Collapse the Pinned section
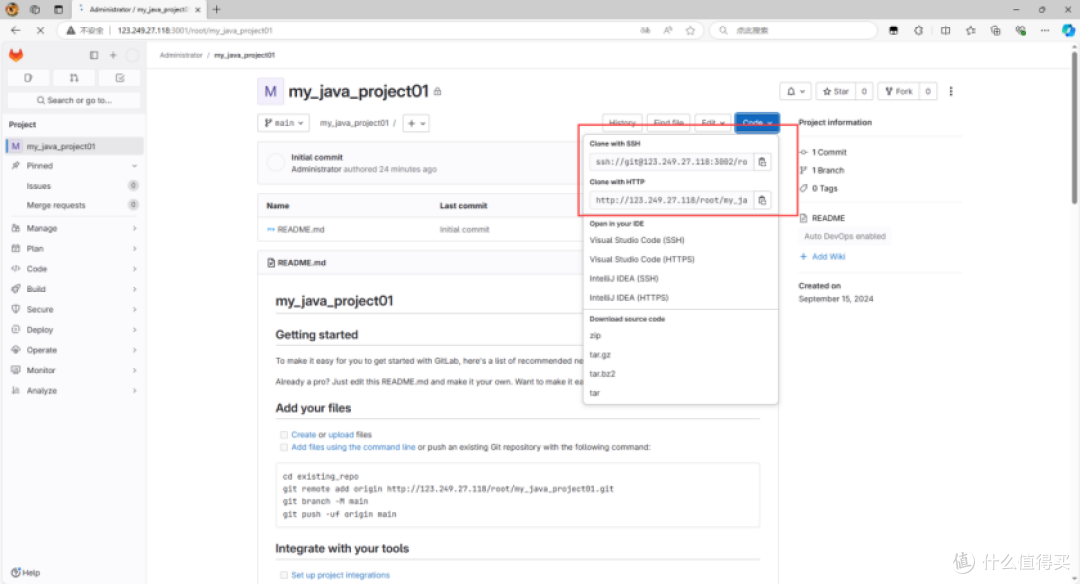 (x=74, y=166)
